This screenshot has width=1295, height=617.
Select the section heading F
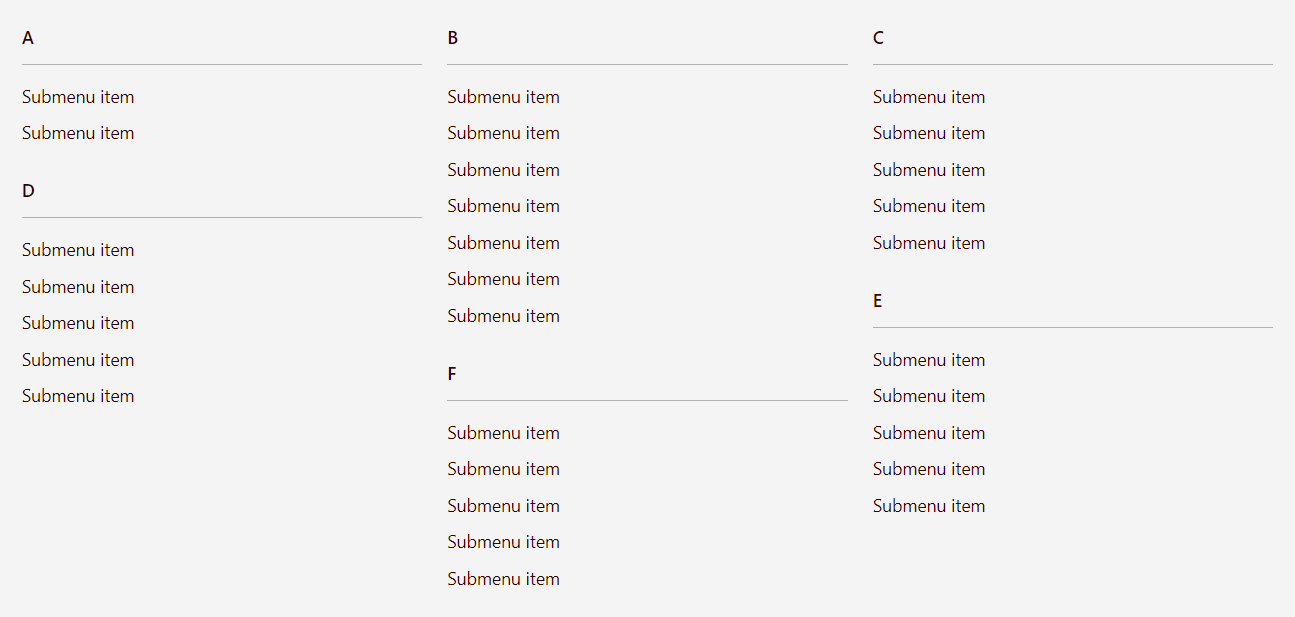click(452, 374)
